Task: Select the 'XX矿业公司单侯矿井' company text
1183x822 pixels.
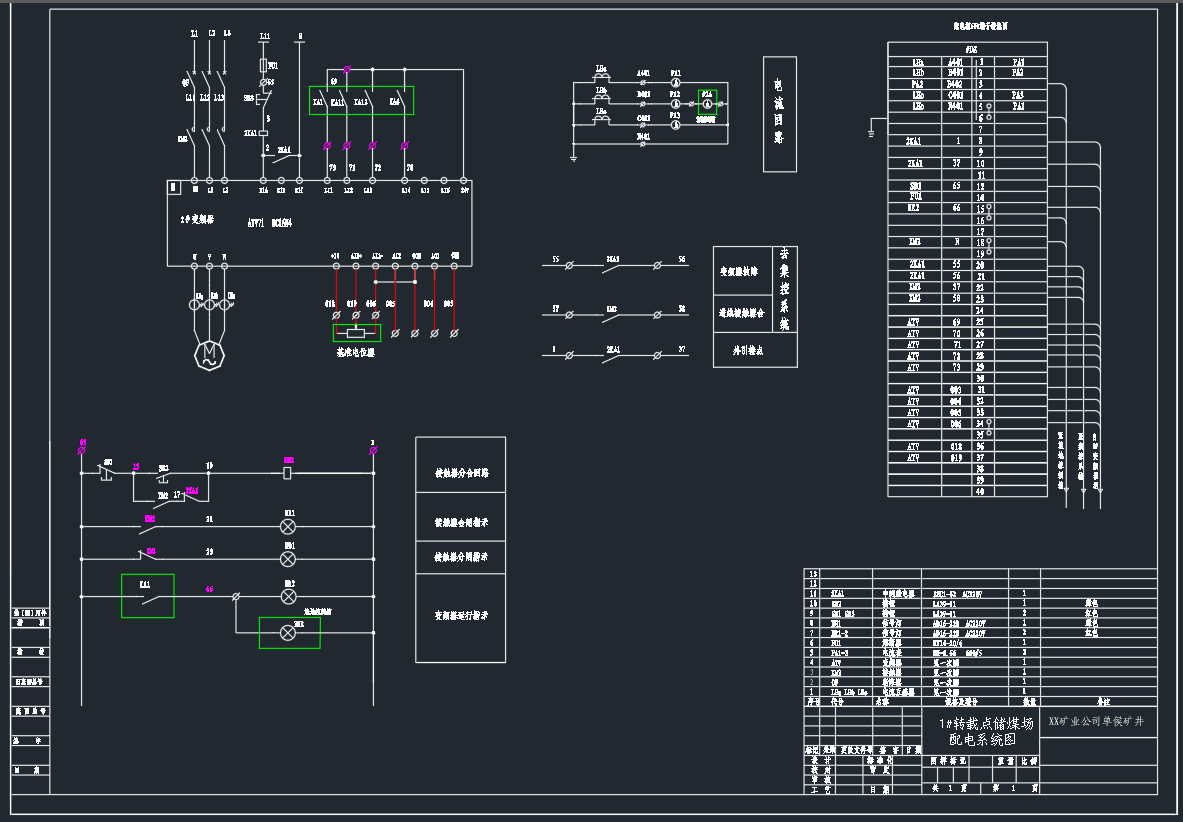Action: 1095,720
